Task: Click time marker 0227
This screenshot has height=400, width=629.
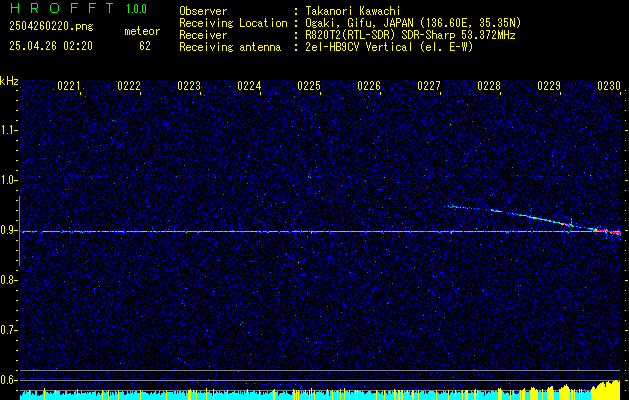Action: (x=429, y=86)
